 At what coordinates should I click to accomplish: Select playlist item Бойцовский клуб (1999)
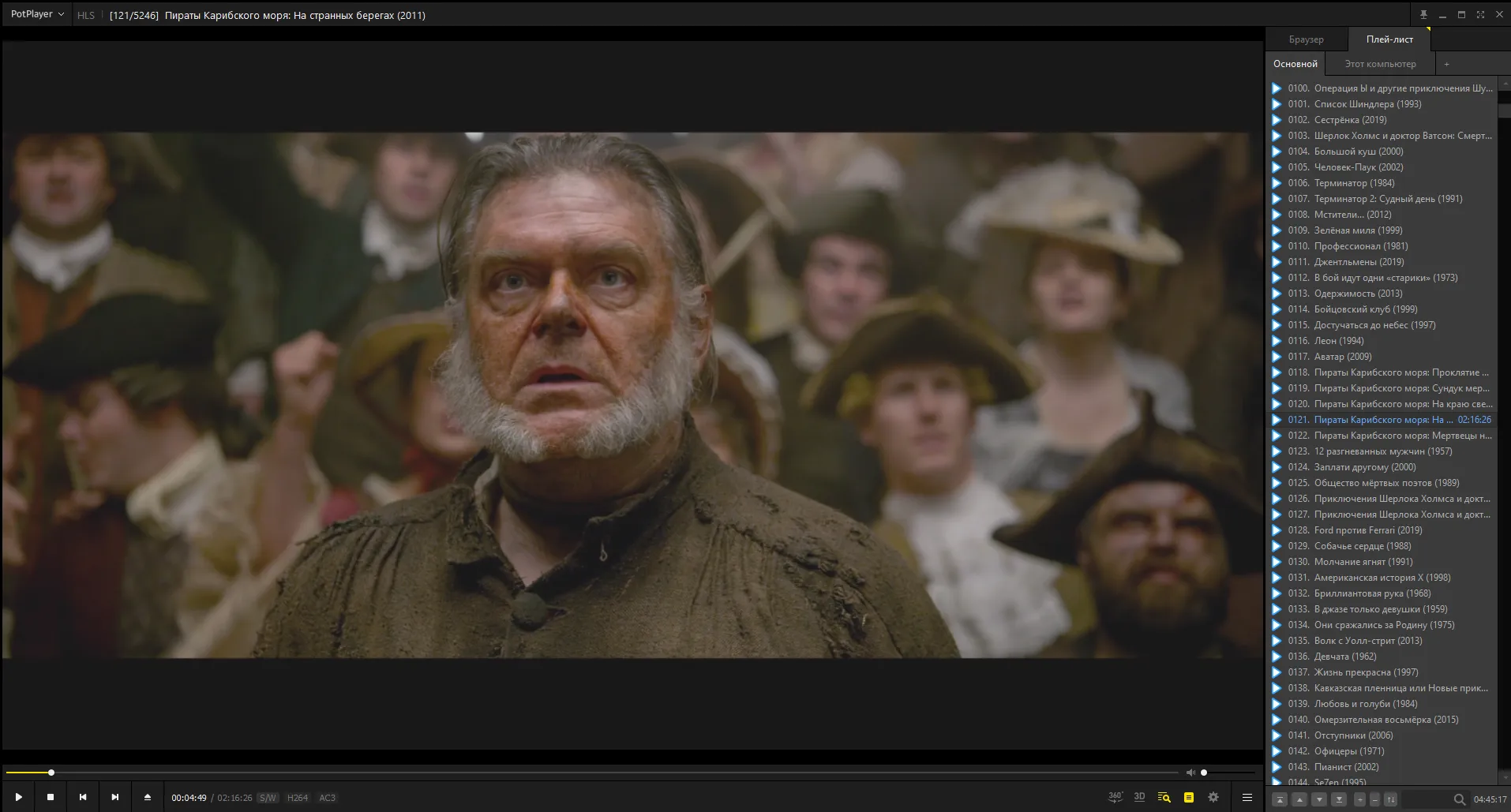click(1383, 309)
